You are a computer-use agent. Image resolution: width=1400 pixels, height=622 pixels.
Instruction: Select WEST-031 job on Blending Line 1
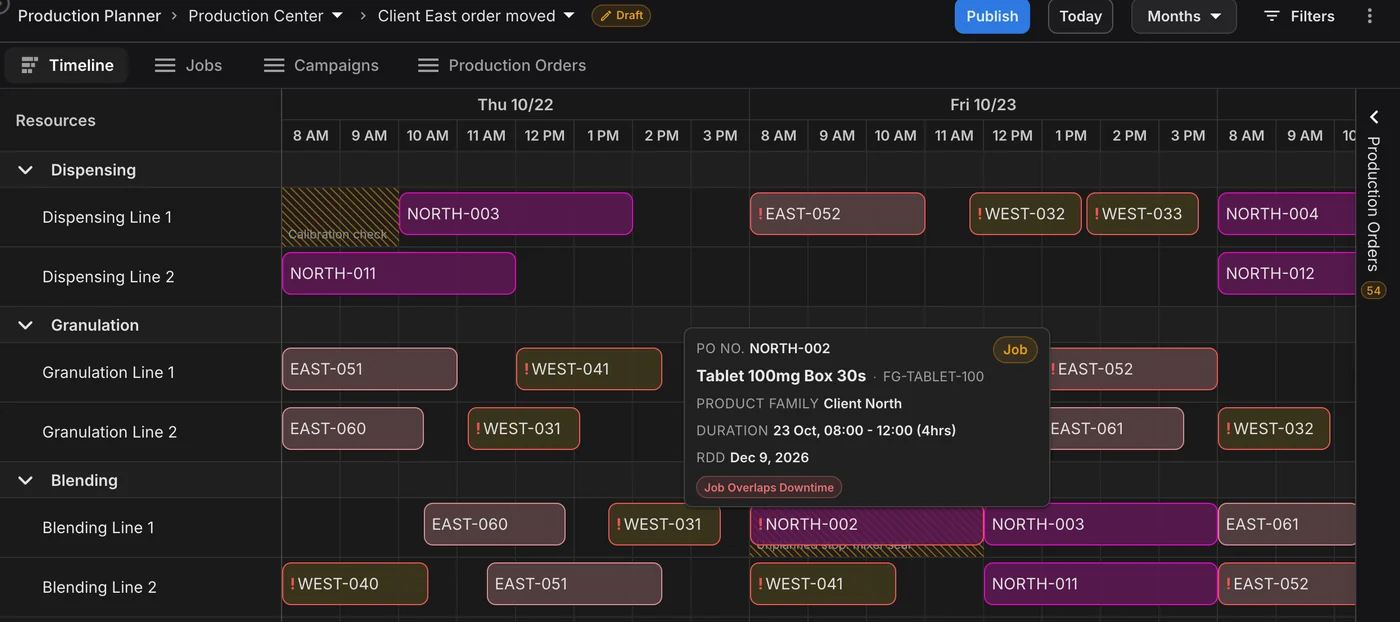664,524
